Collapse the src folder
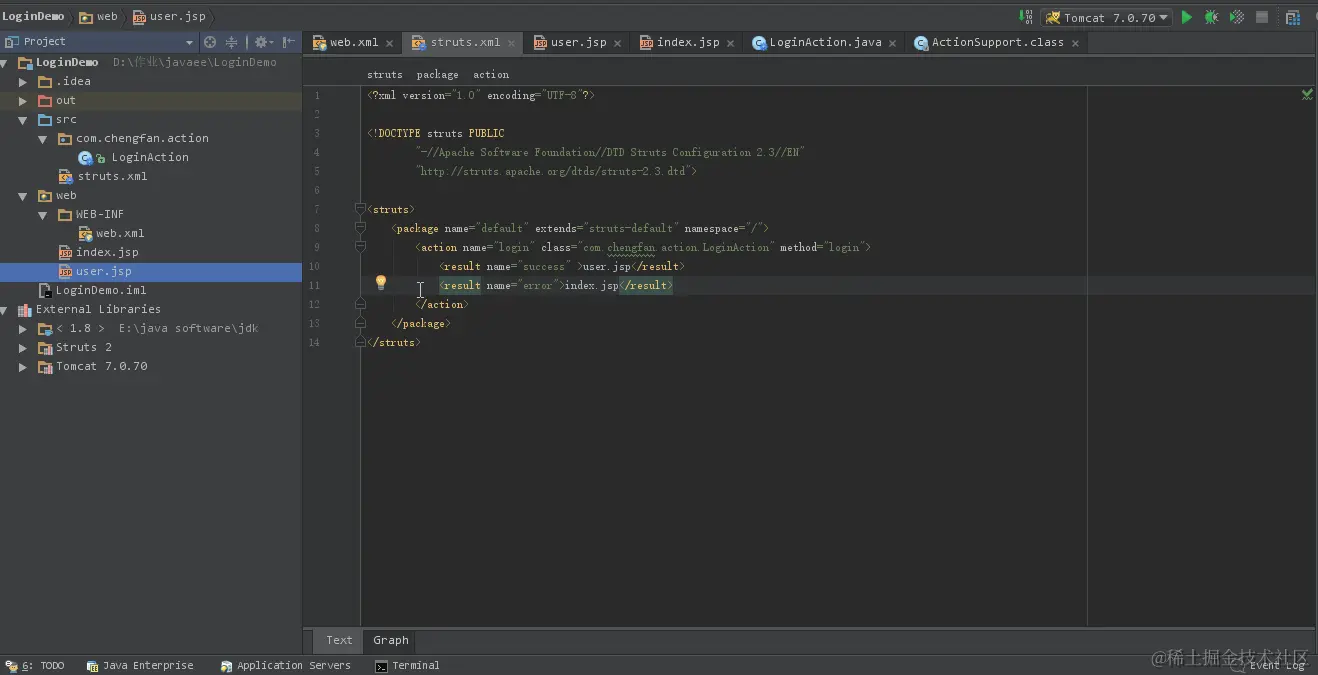Viewport: 1318px width, 675px height. 23,120
